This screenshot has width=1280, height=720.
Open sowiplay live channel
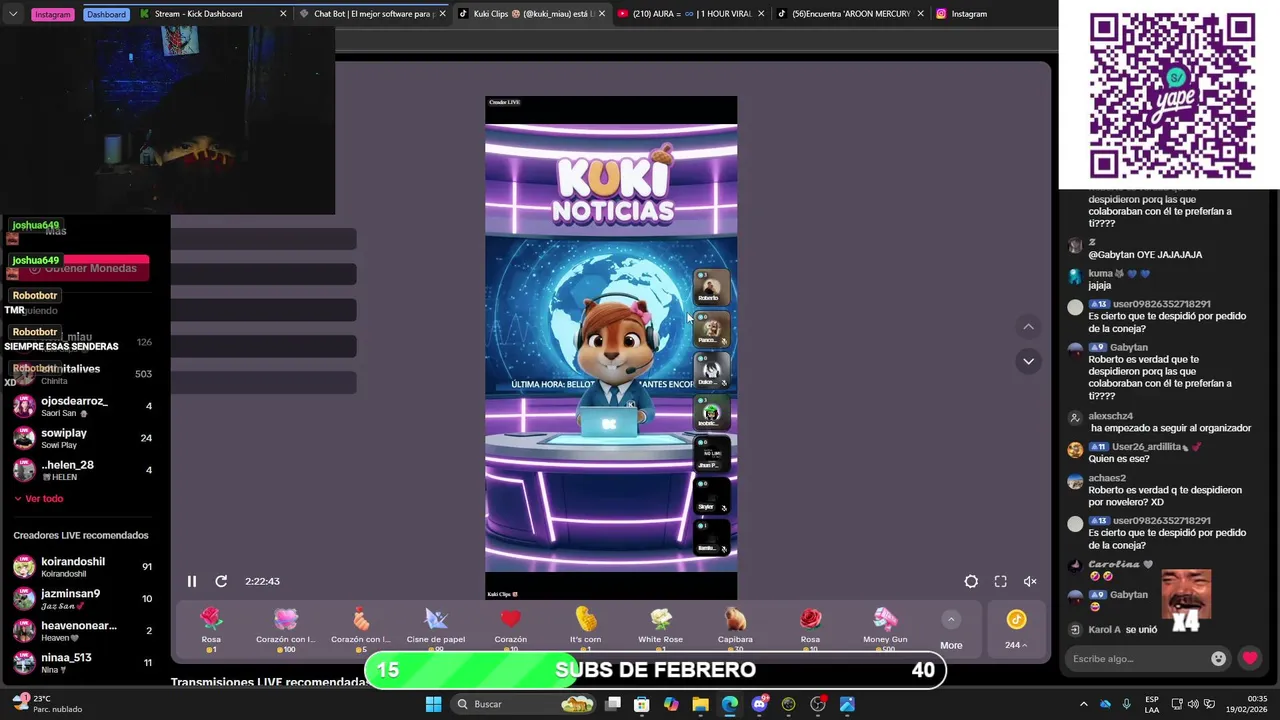pyautogui.click(x=82, y=438)
